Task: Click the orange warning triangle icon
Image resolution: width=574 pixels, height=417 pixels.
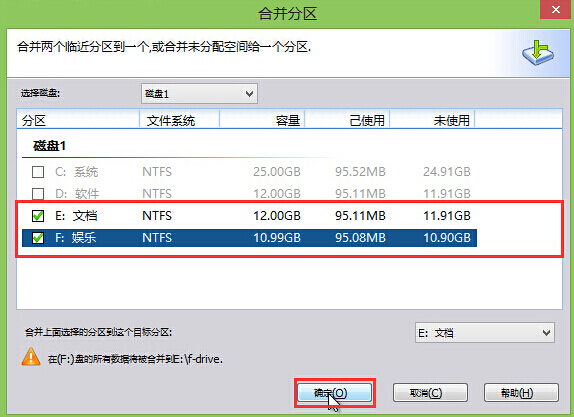Action: coord(31,357)
